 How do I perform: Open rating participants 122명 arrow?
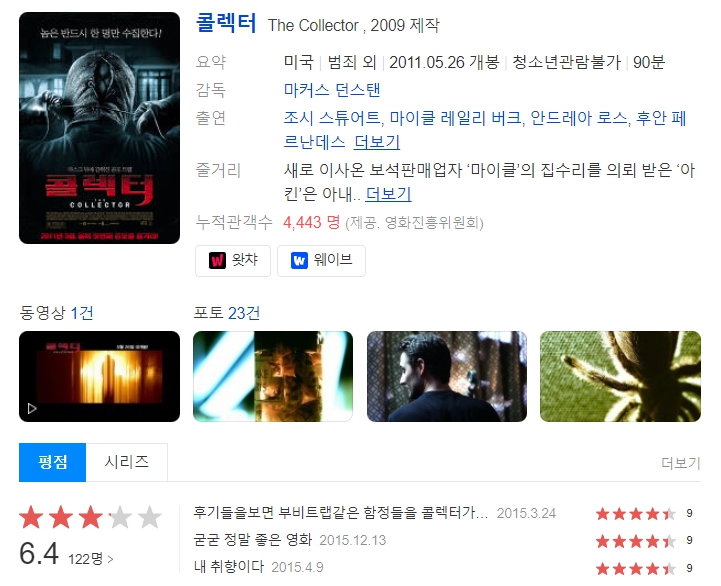(x=91, y=559)
